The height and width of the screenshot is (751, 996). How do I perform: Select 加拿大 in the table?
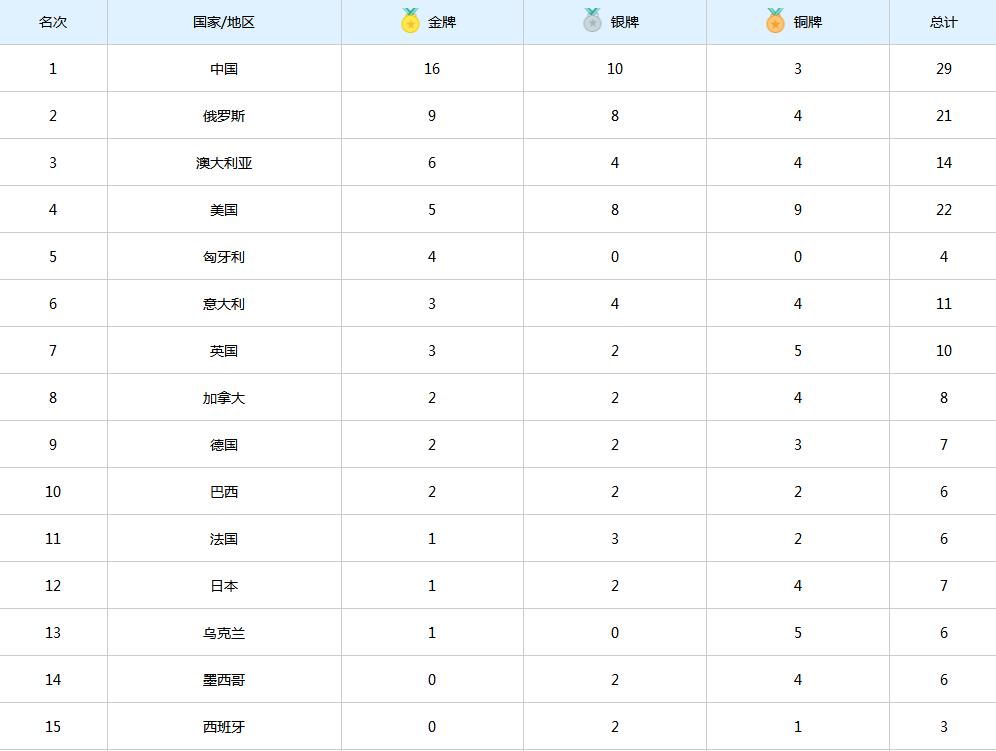click(224, 398)
